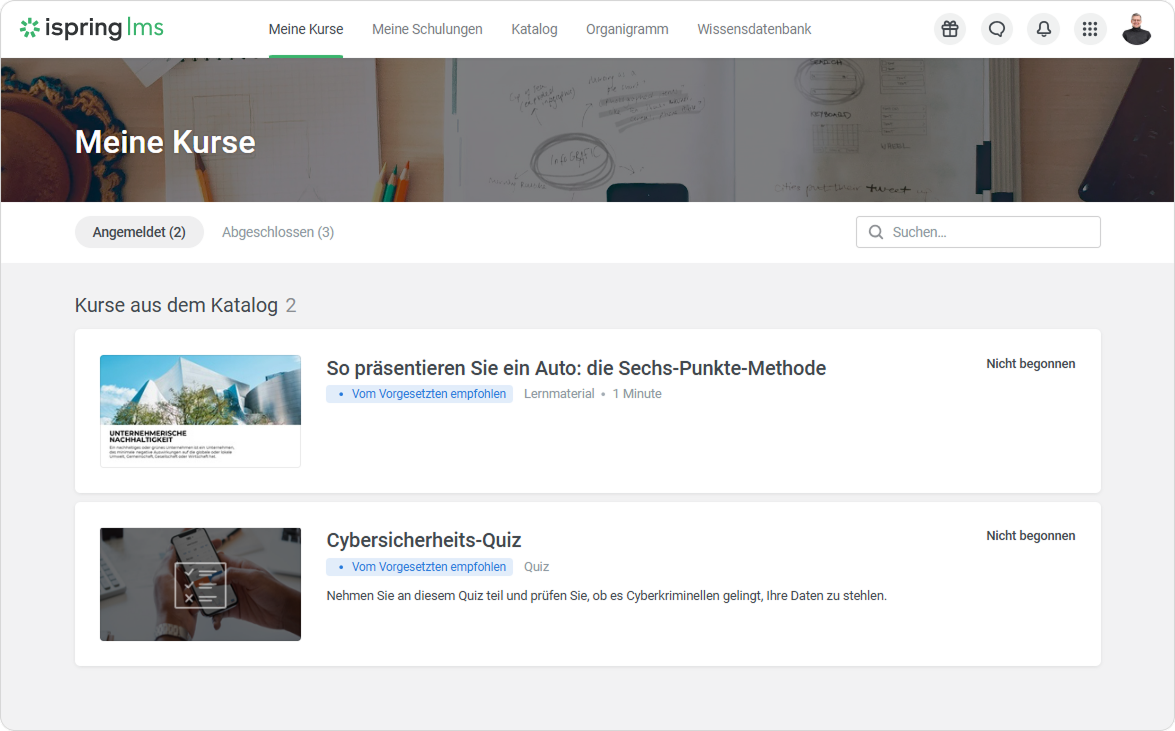Select the Meine Kurse menu item
The height and width of the screenshot is (731, 1175).
(306, 29)
